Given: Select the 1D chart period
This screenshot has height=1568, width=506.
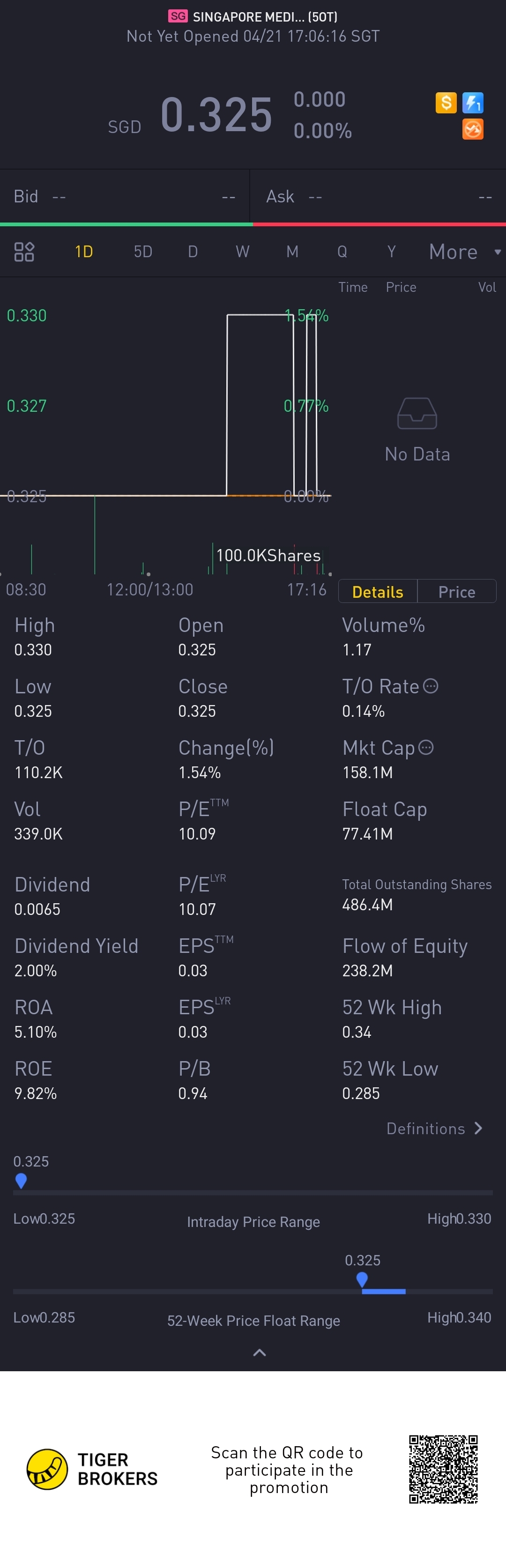Looking at the screenshot, I should (x=84, y=252).
